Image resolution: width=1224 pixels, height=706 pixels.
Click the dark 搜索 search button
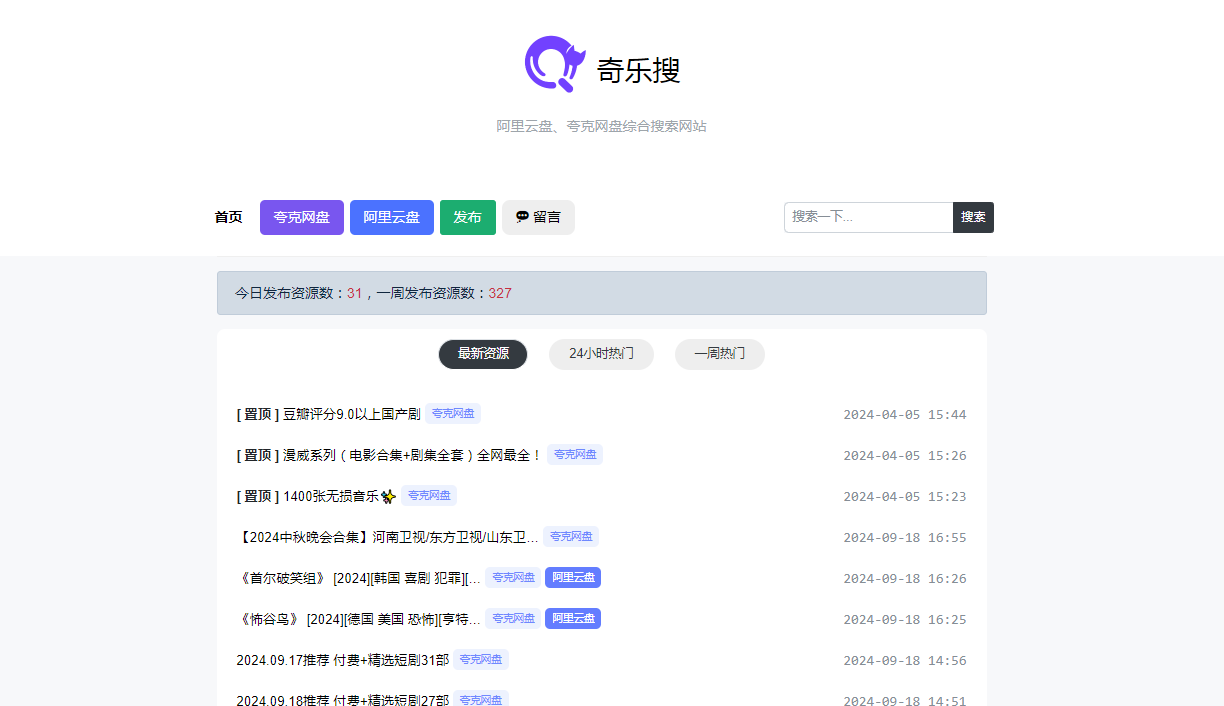[973, 217]
